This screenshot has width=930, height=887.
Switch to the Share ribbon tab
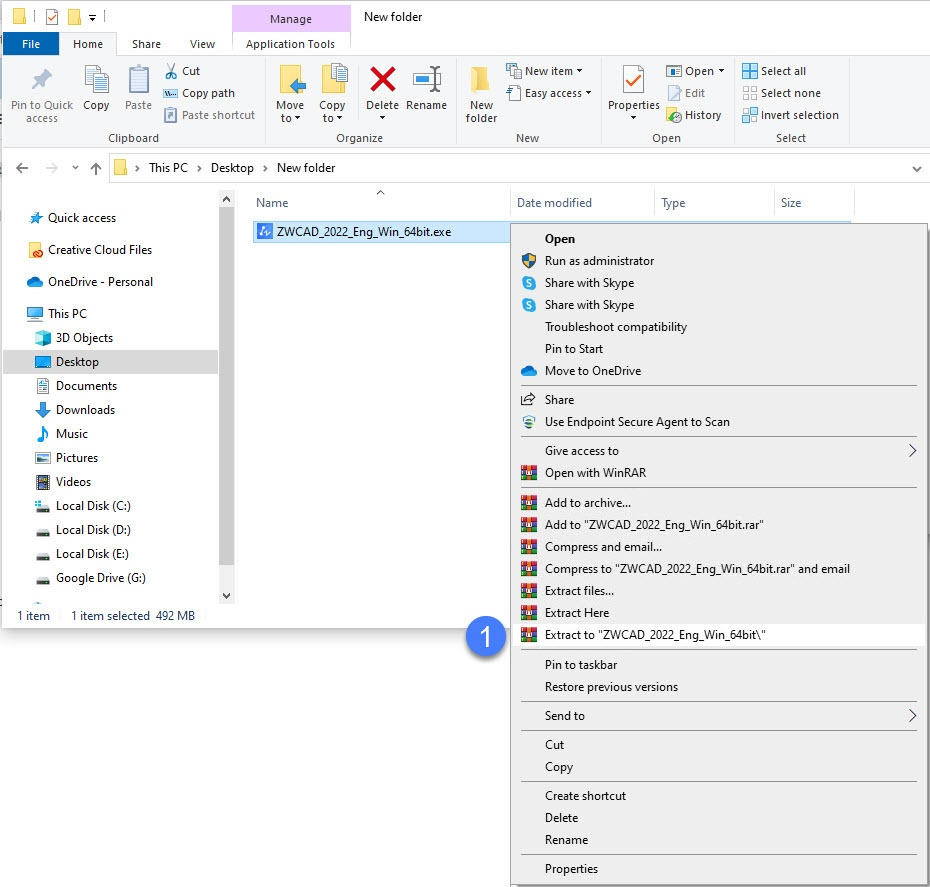146,44
